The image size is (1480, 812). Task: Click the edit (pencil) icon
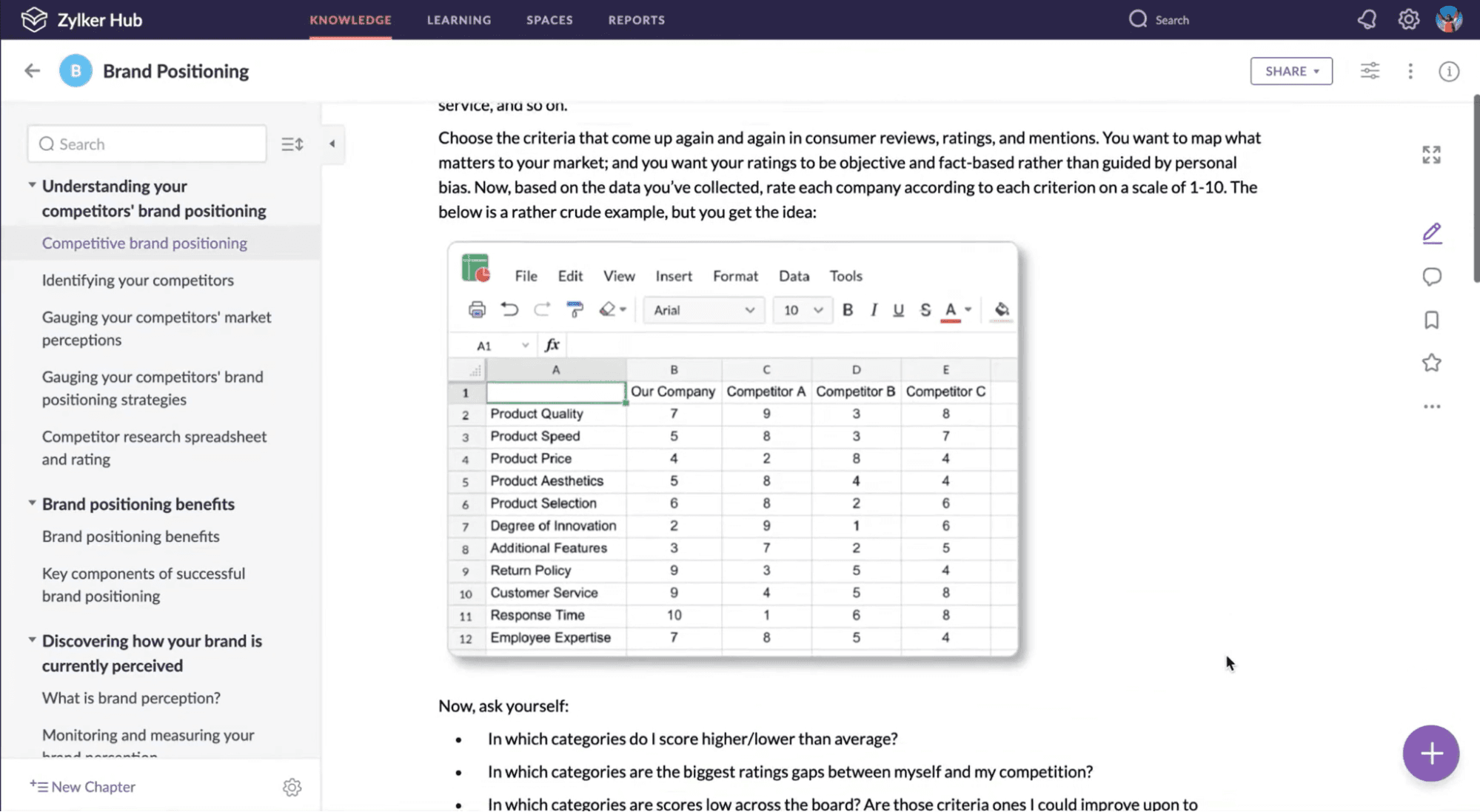click(x=1432, y=233)
